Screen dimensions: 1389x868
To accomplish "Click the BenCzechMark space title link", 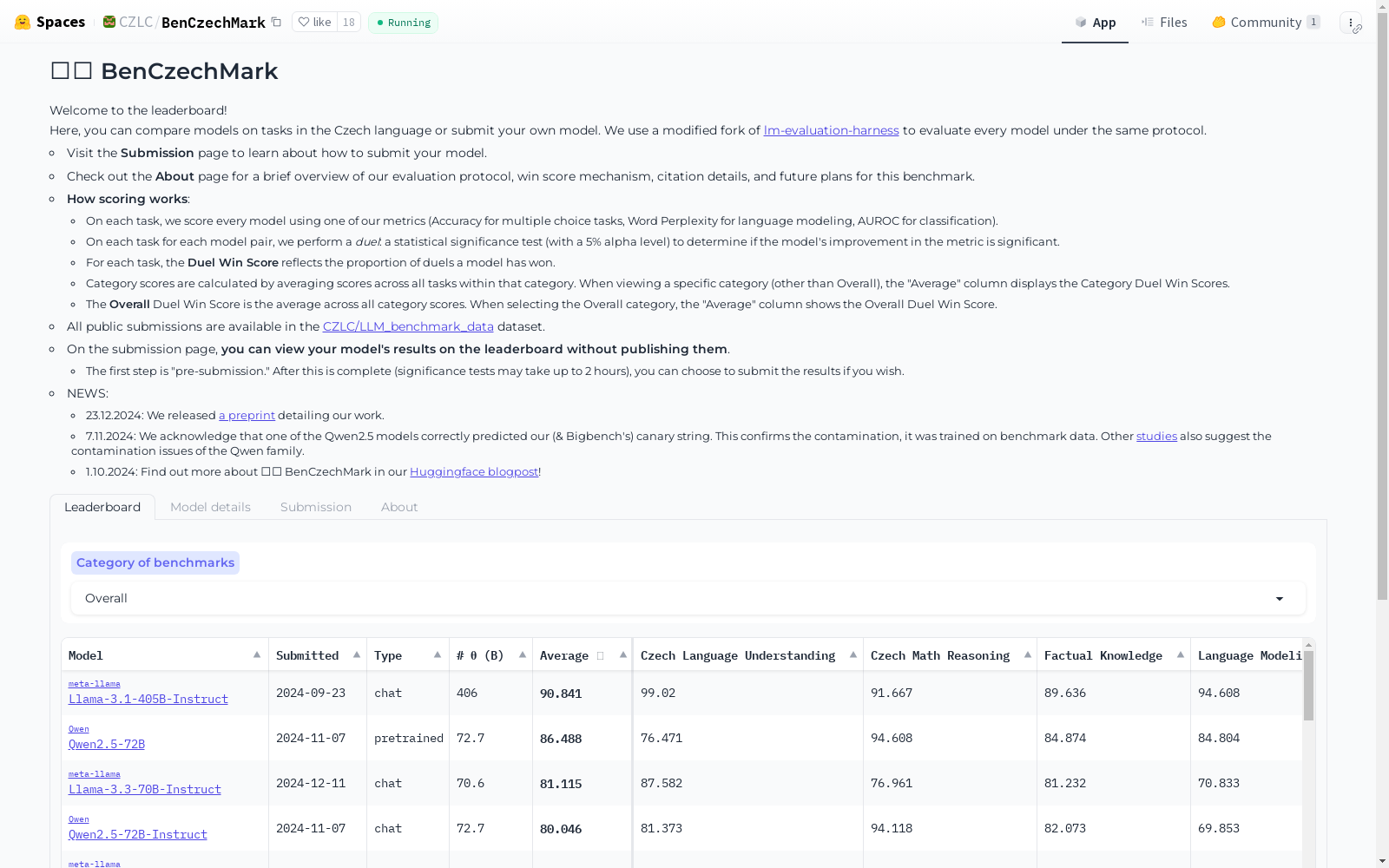I will [214, 23].
